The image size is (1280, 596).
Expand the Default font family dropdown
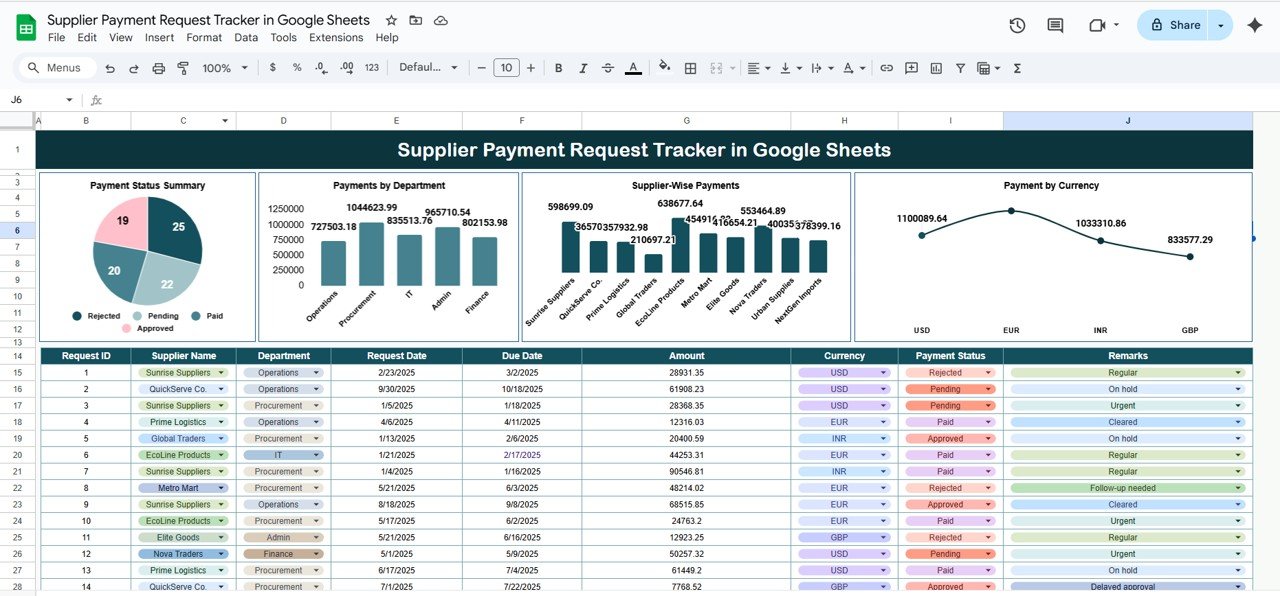click(x=428, y=68)
